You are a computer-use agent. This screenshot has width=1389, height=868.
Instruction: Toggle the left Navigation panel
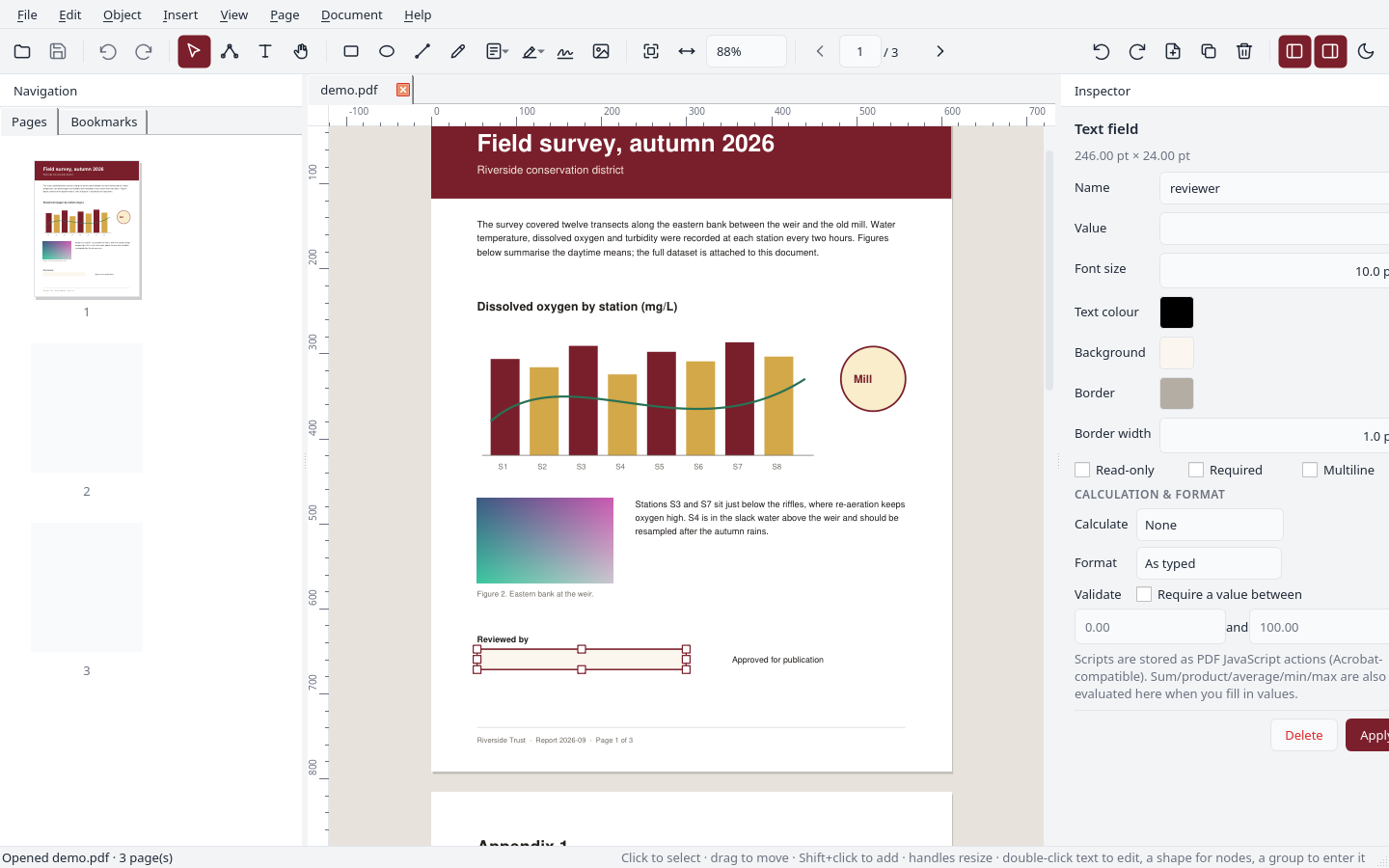(1294, 51)
